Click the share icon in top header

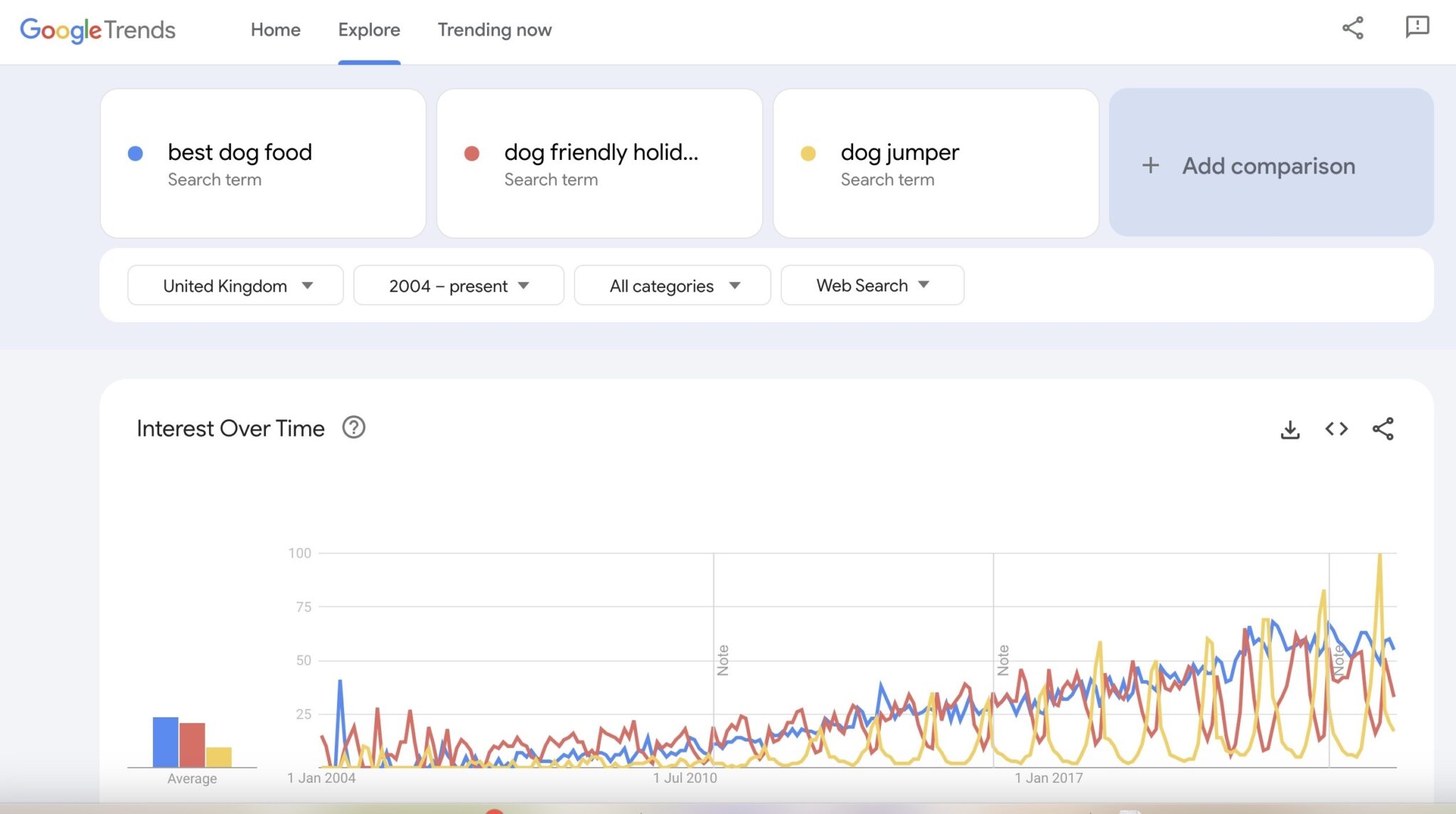(x=1352, y=28)
